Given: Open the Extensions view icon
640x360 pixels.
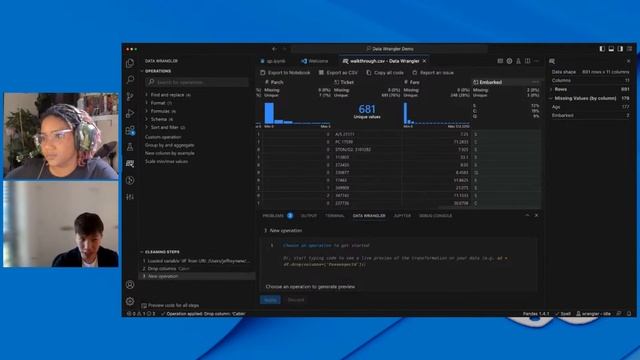Looking at the screenshot, I should (130, 130).
